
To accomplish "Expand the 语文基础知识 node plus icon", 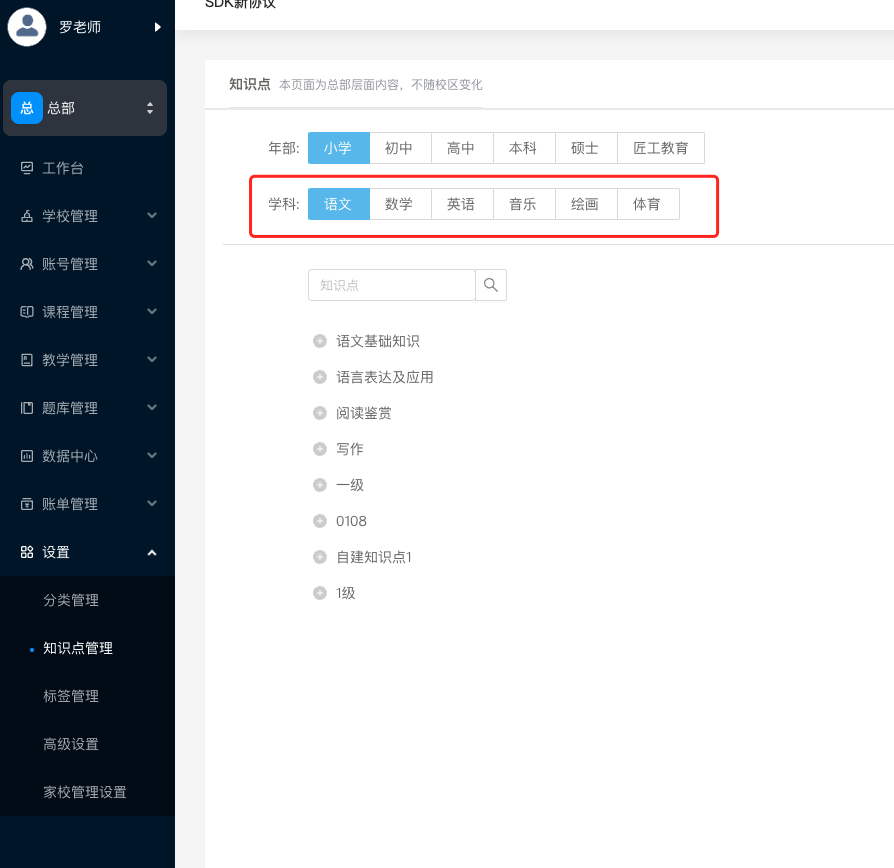I will (x=320, y=341).
